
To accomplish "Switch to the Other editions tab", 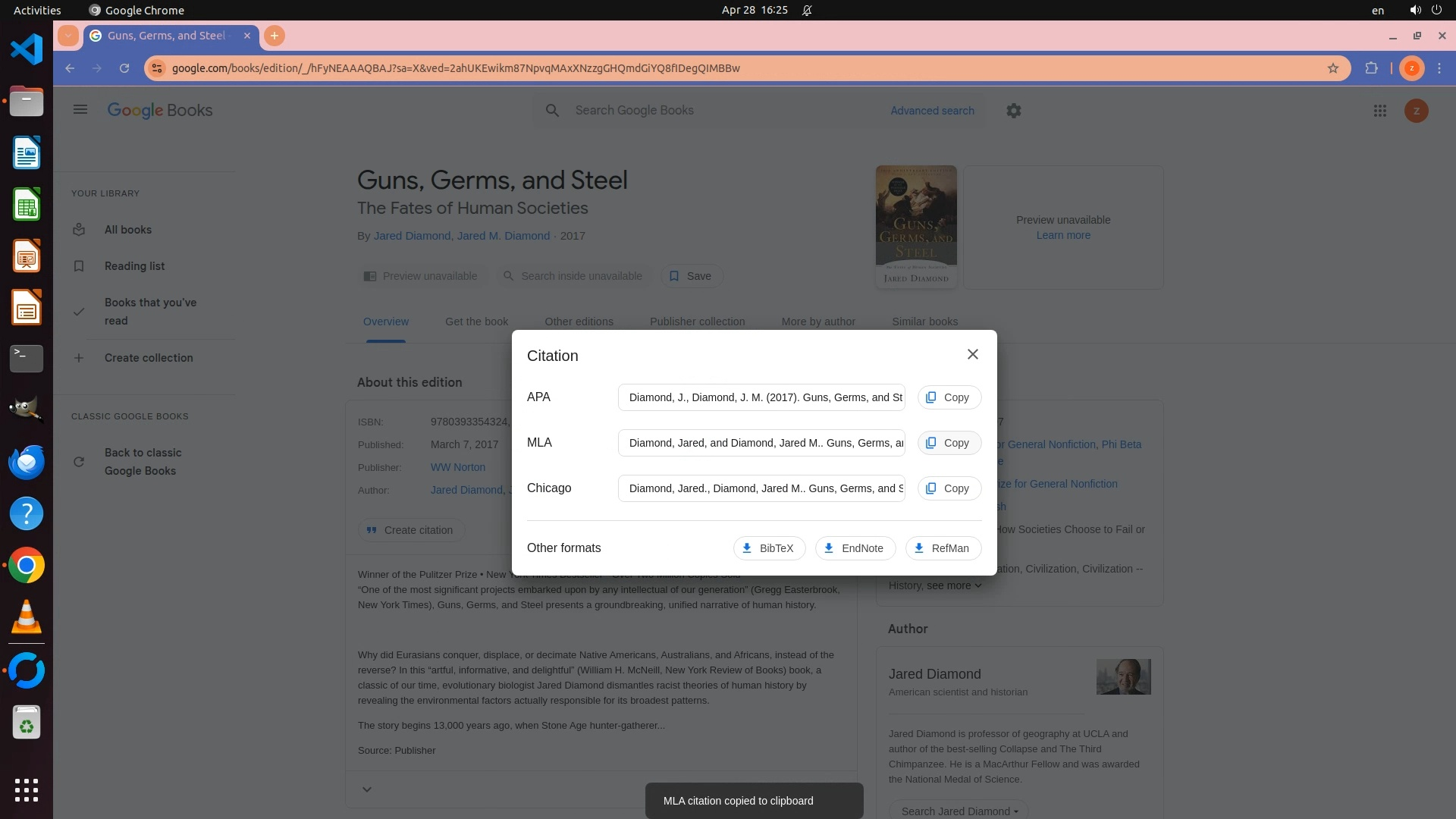I will tap(579, 322).
